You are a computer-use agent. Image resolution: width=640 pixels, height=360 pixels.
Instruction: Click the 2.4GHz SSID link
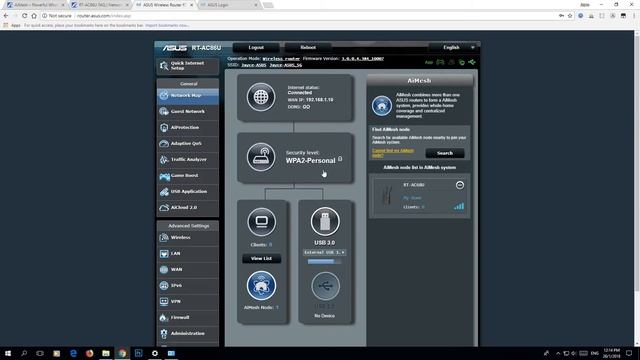253,65
